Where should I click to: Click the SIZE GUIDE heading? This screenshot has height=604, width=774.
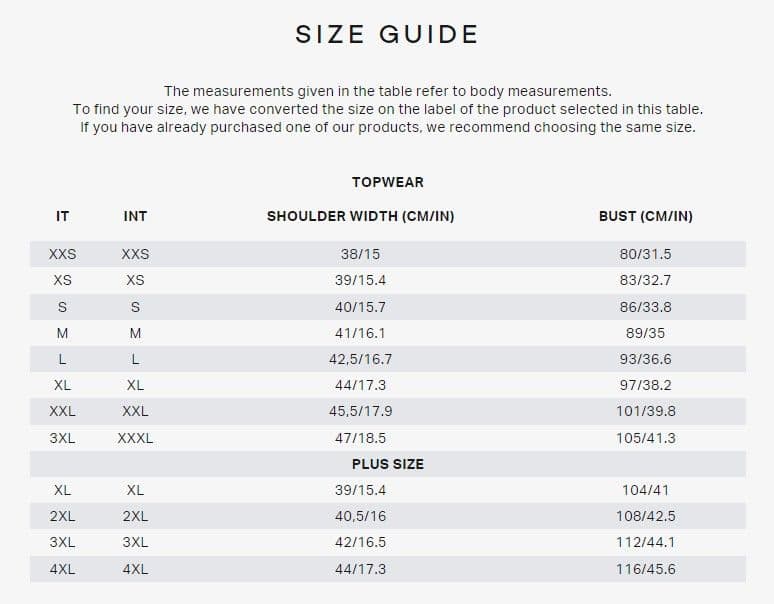pyautogui.click(x=387, y=35)
